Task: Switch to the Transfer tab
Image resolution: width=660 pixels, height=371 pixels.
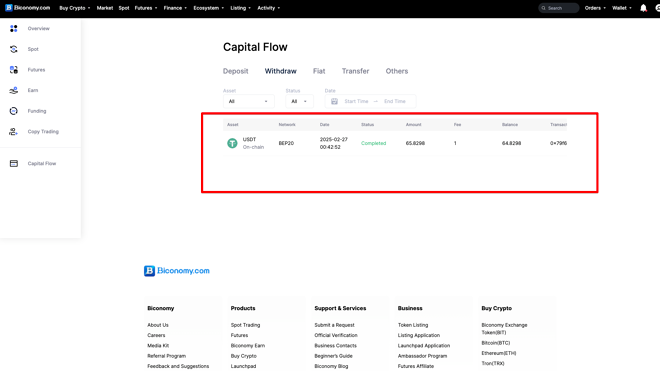Action: pos(355,71)
